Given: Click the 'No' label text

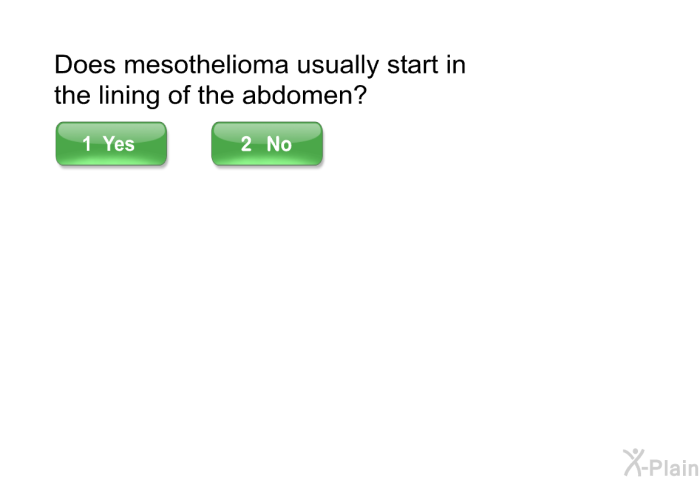Looking at the screenshot, I should click(x=279, y=144).
